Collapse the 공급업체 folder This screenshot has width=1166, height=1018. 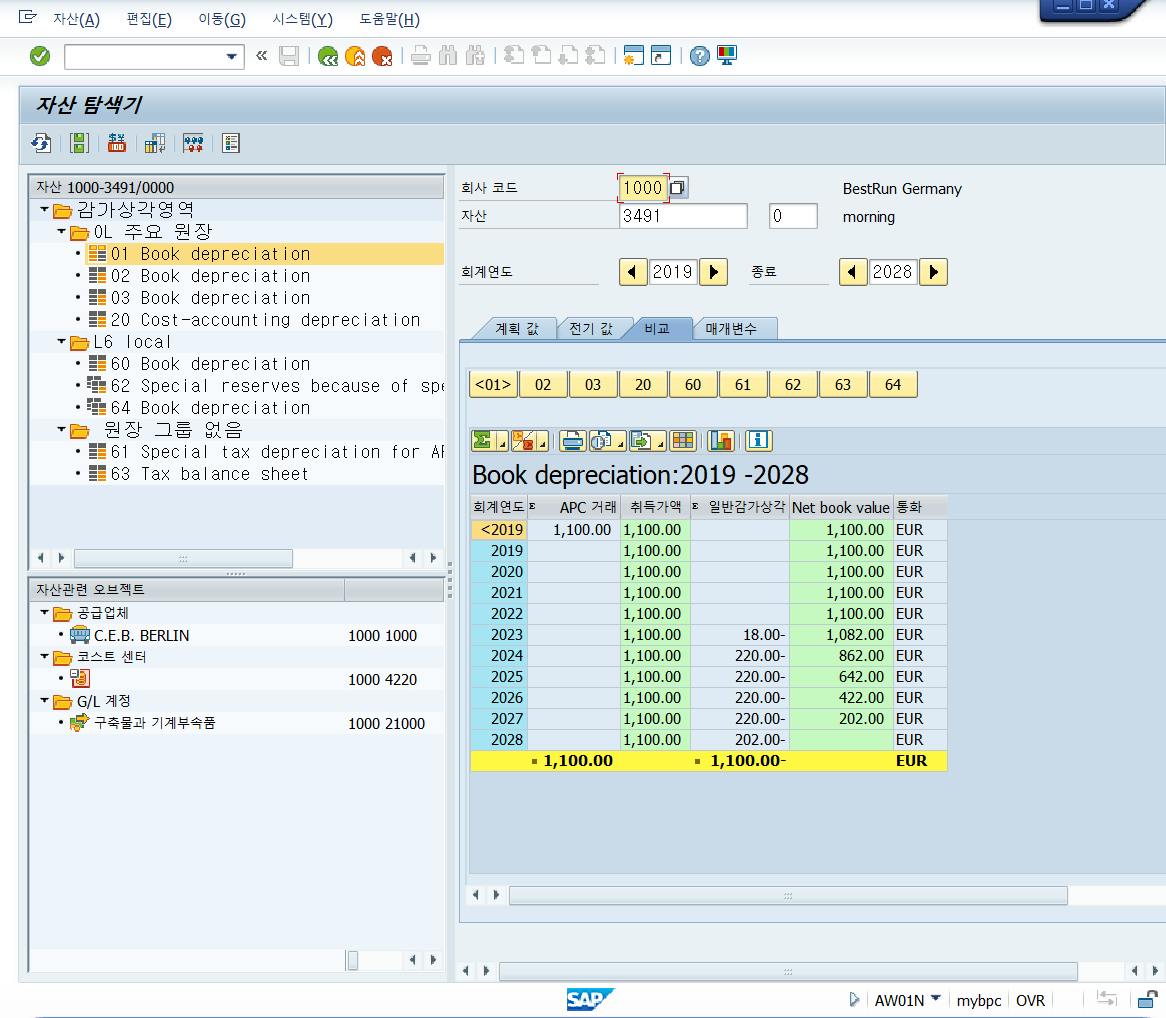pos(45,613)
